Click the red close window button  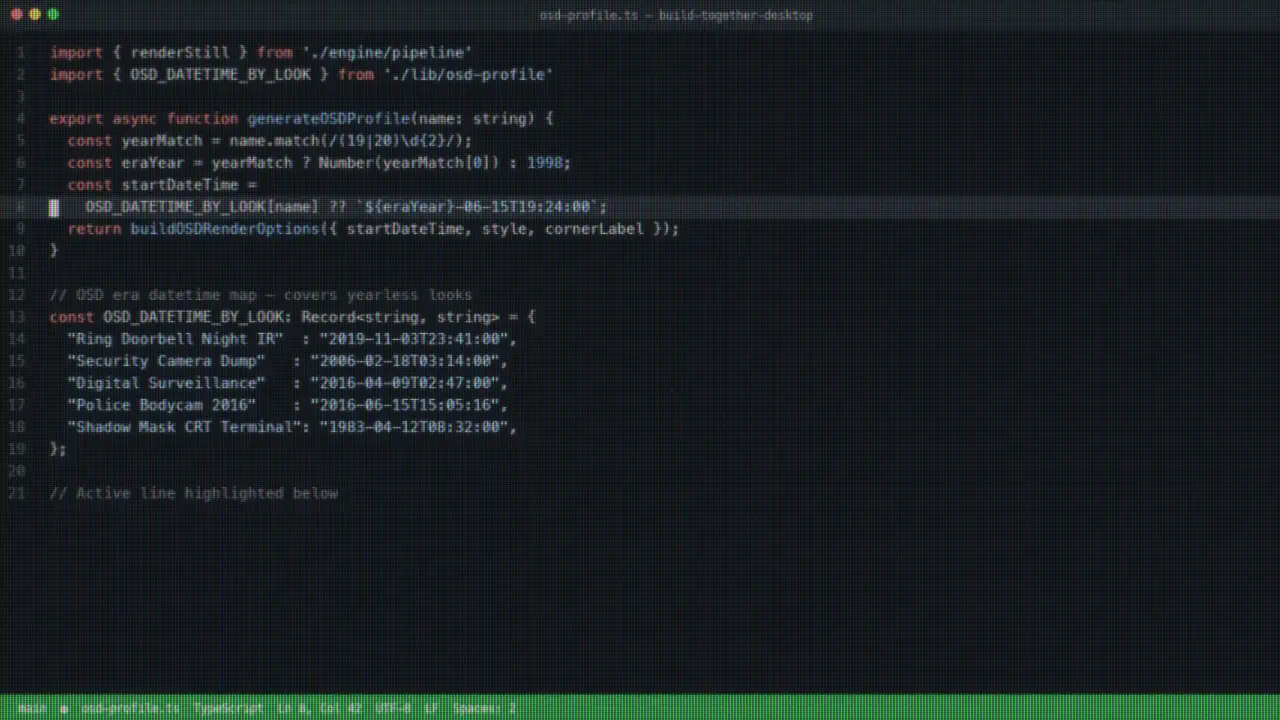tap(17, 14)
